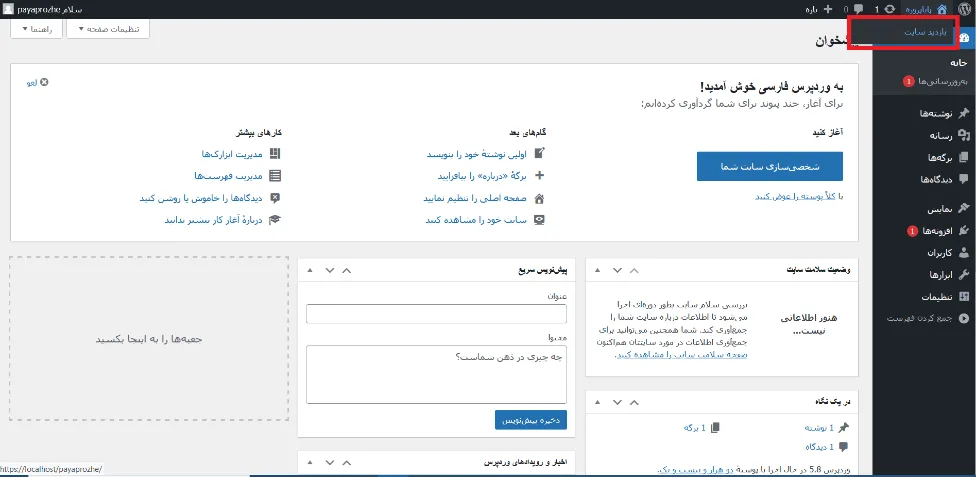Click the user avatar next to payaprozhe
Image resolution: width=976 pixels, height=477 pixels.
click(x=7, y=9)
